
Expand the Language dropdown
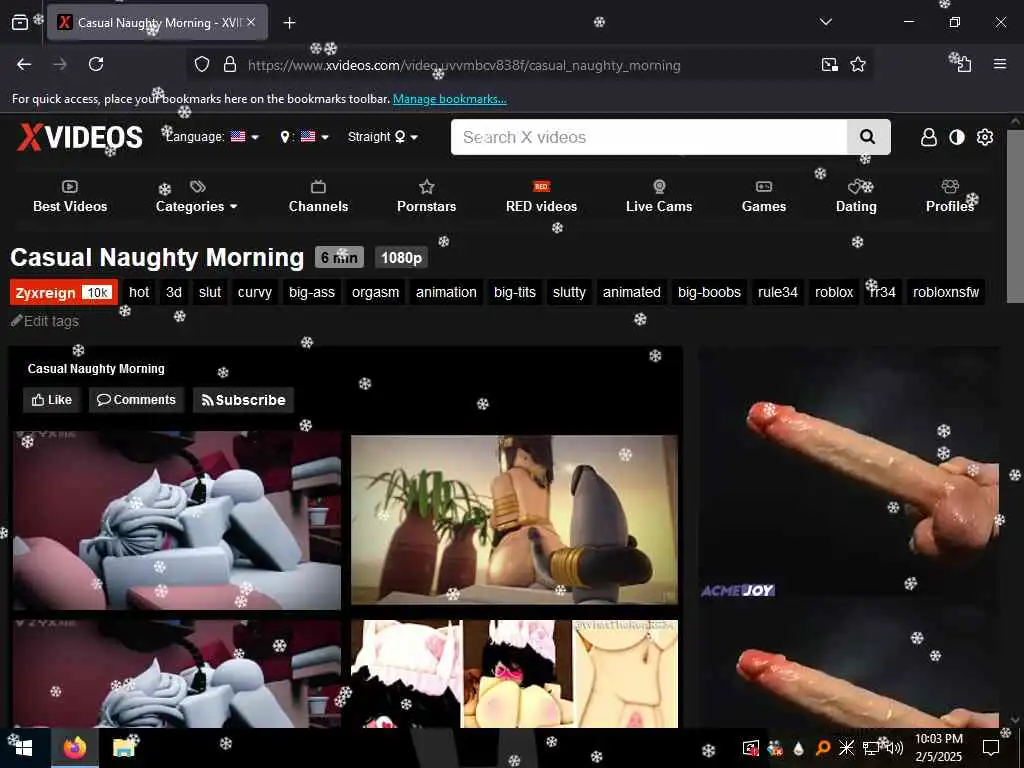click(213, 136)
